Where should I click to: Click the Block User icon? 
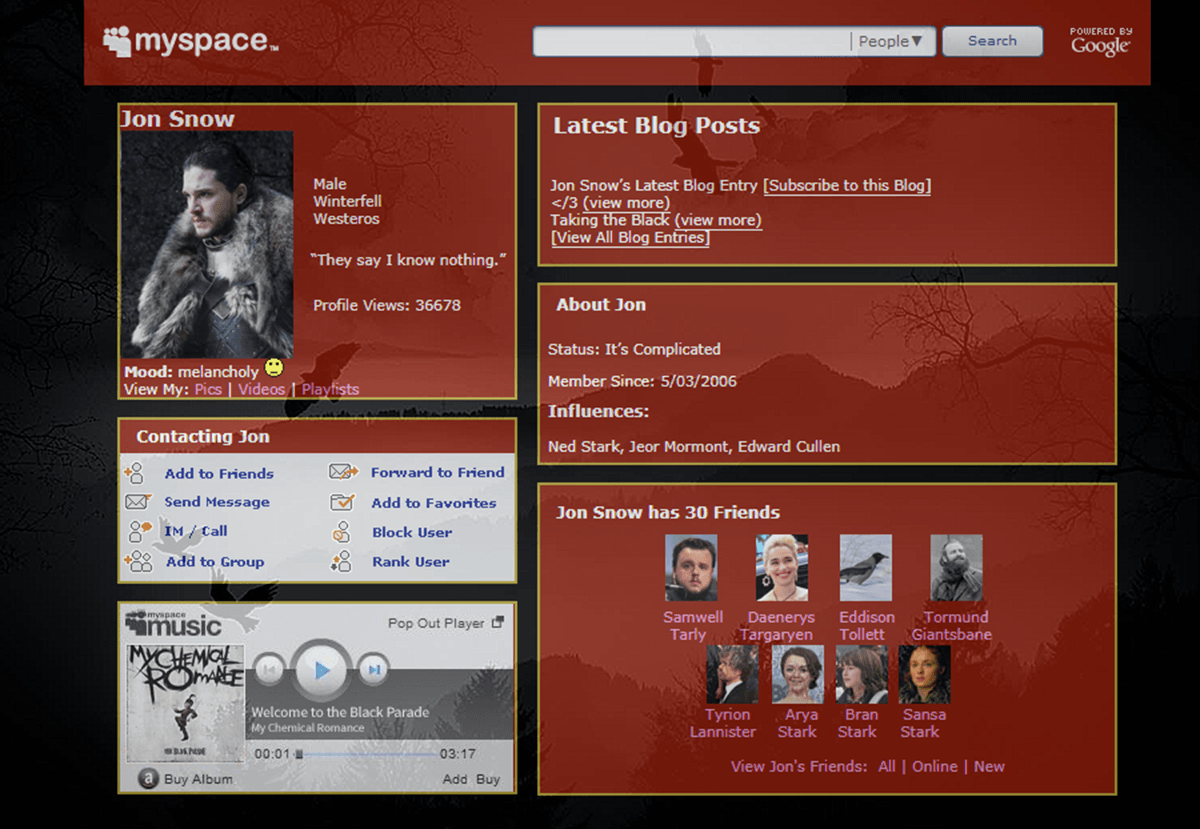point(343,532)
